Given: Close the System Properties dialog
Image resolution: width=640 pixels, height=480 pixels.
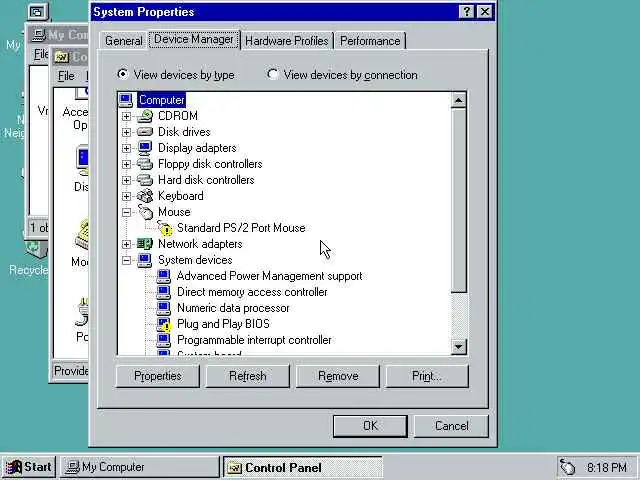Looking at the screenshot, I should tap(484, 12).
